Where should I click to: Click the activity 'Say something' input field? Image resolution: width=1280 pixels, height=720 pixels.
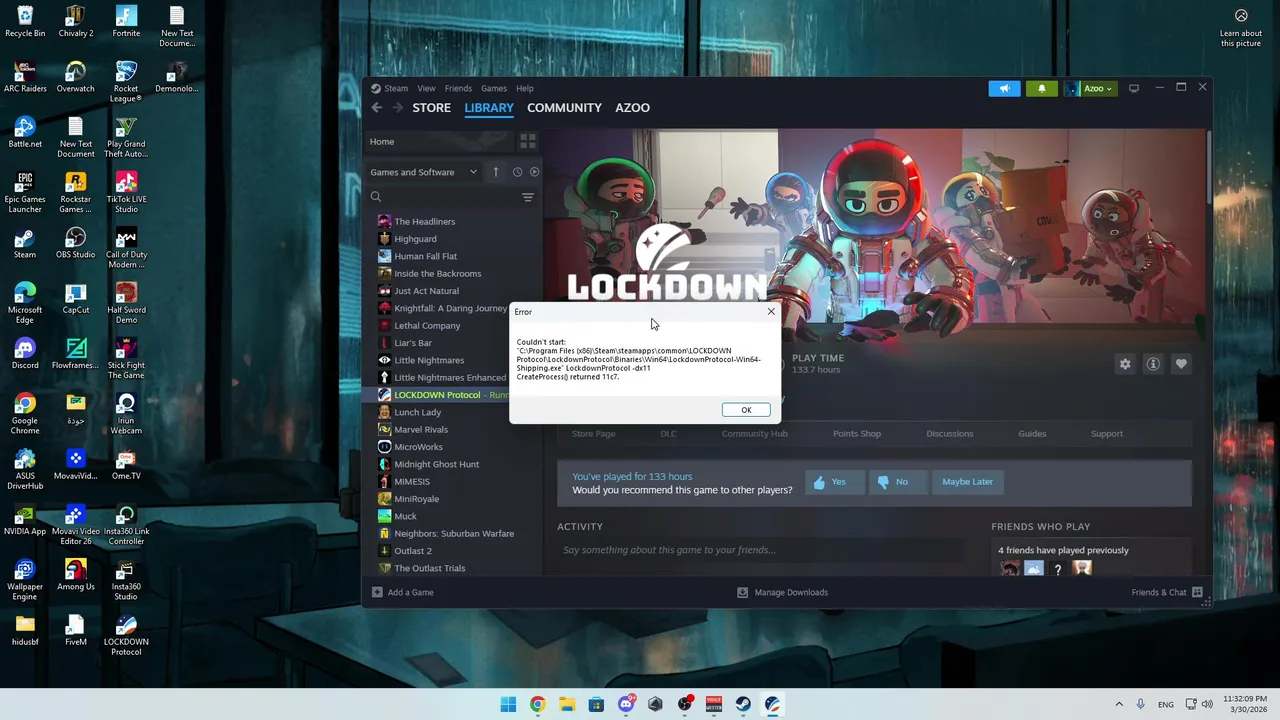pos(760,550)
